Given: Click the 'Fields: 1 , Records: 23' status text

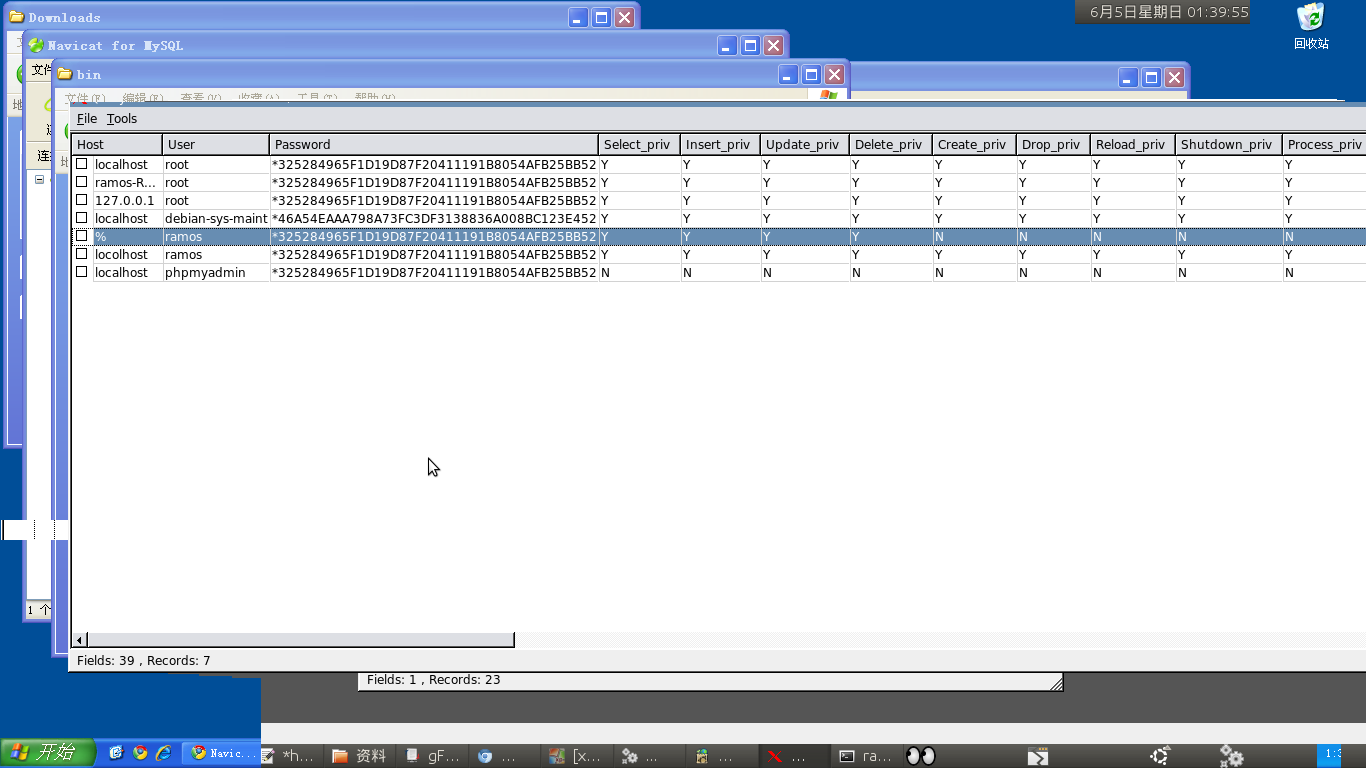Looking at the screenshot, I should [x=434, y=680].
